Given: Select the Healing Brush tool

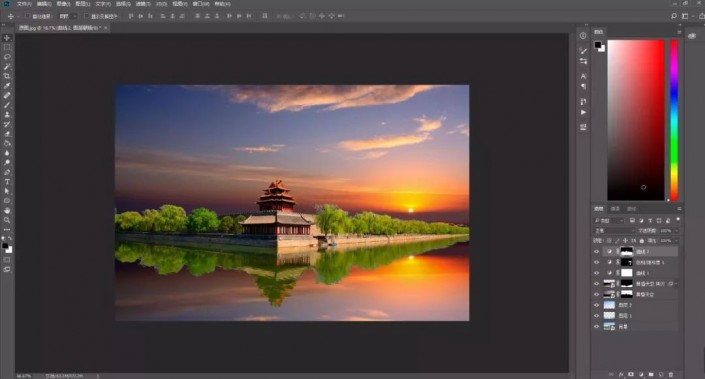Looking at the screenshot, I should 7,95.
